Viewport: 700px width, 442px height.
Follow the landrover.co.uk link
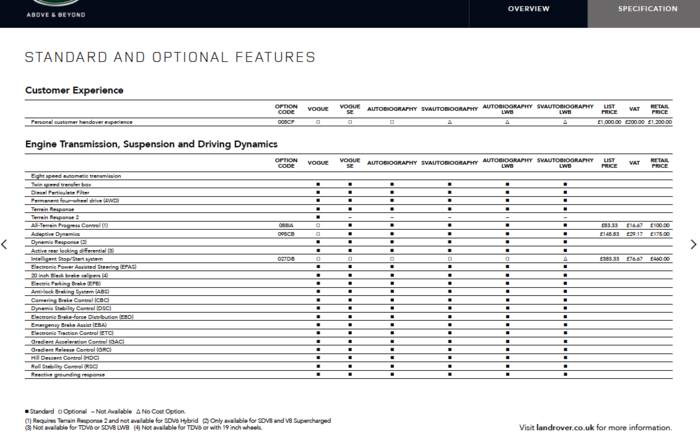click(x=565, y=427)
